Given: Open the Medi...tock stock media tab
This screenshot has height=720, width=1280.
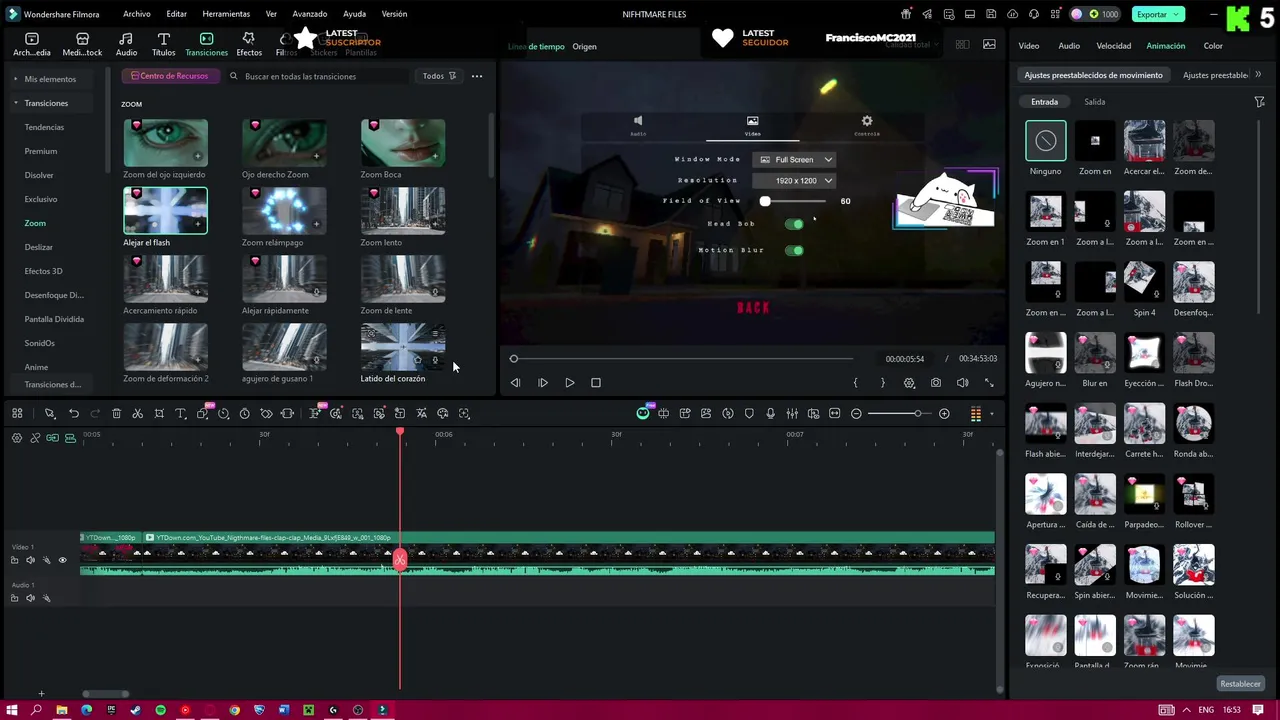Looking at the screenshot, I should (82, 44).
